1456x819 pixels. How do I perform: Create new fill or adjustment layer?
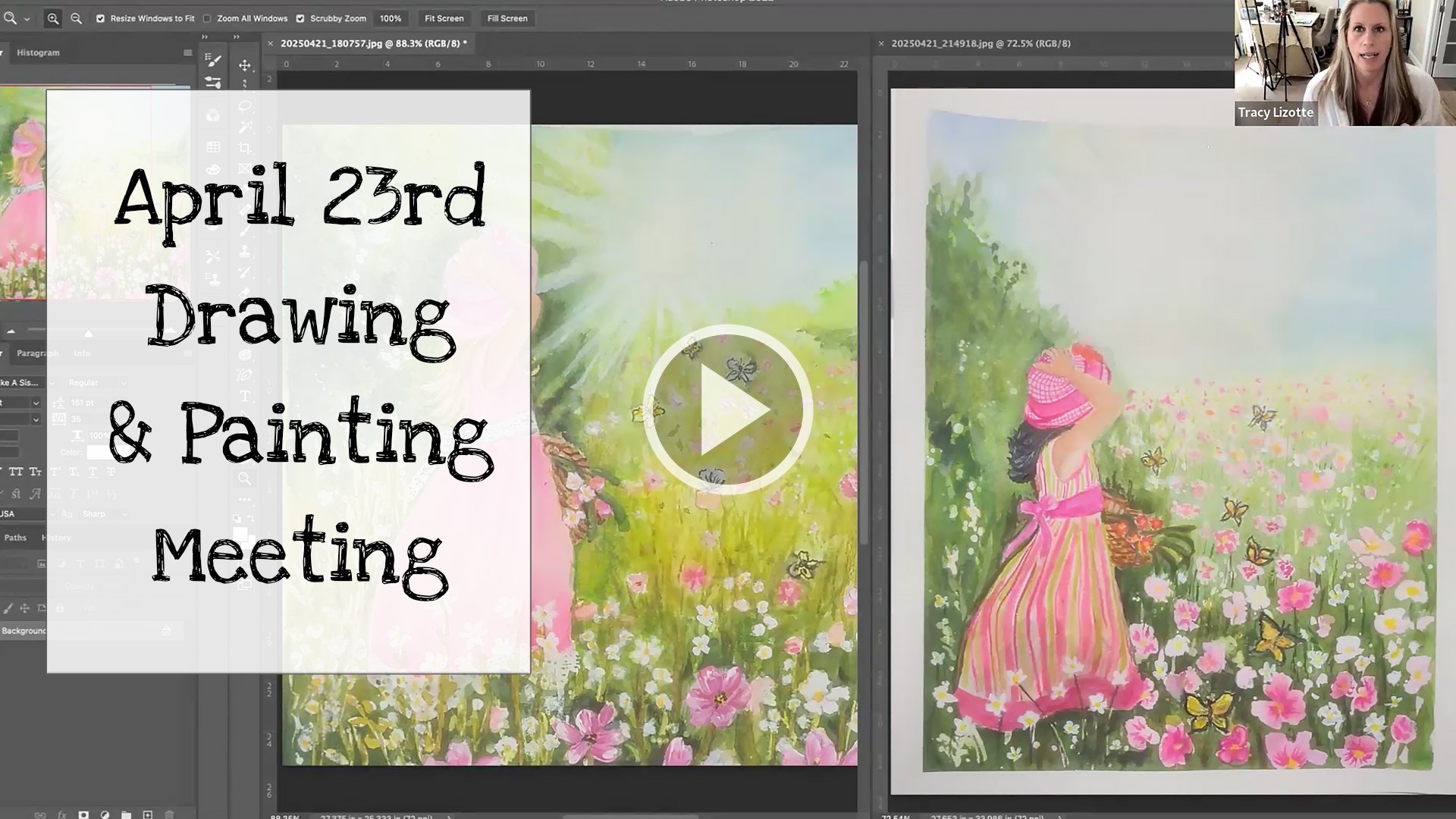pos(105,814)
